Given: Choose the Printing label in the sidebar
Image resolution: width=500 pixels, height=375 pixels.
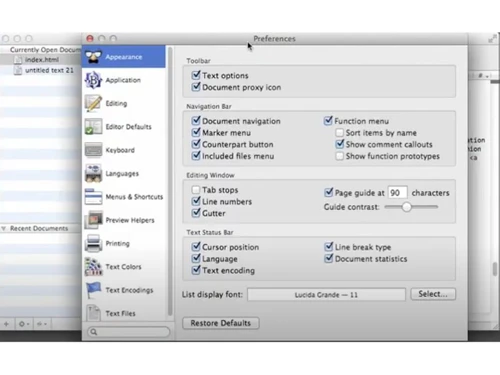Looking at the screenshot, I should point(117,243).
